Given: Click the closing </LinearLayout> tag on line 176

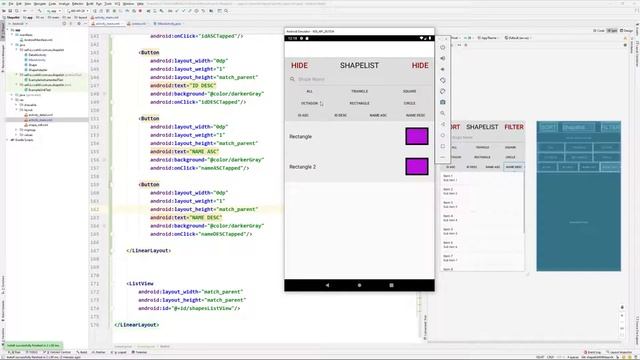Looking at the screenshot, I should [x=136, y=325].
